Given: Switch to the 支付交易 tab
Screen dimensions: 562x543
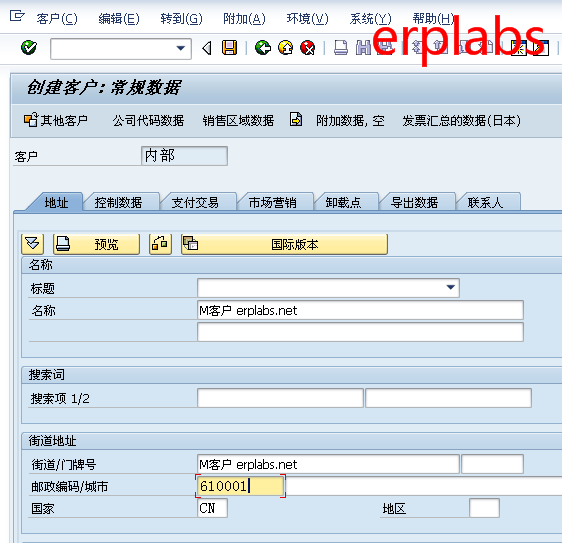Looking at the screenshot, I should coord(195,203).
